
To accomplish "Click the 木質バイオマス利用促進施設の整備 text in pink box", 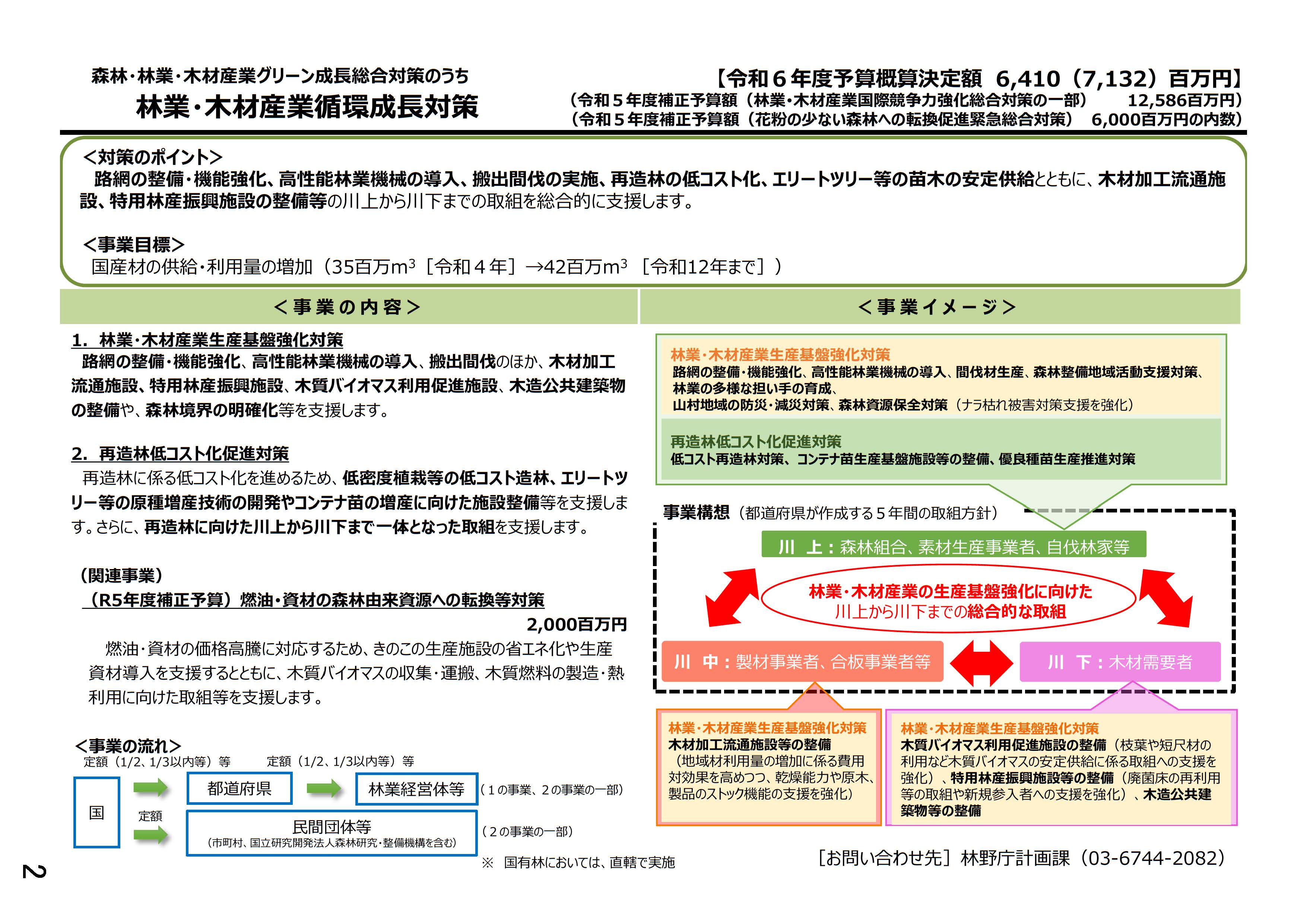I will coord(1003,744).
